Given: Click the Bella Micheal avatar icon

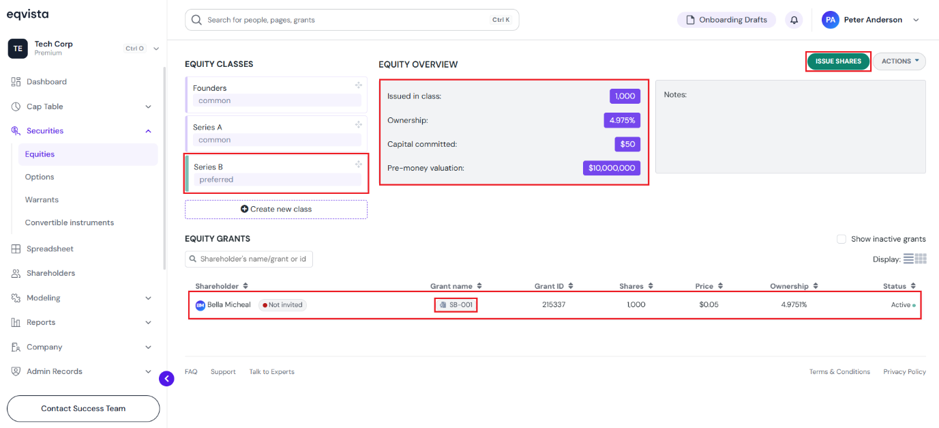Looking at the screenshot, I should click(x=201, y=305).
